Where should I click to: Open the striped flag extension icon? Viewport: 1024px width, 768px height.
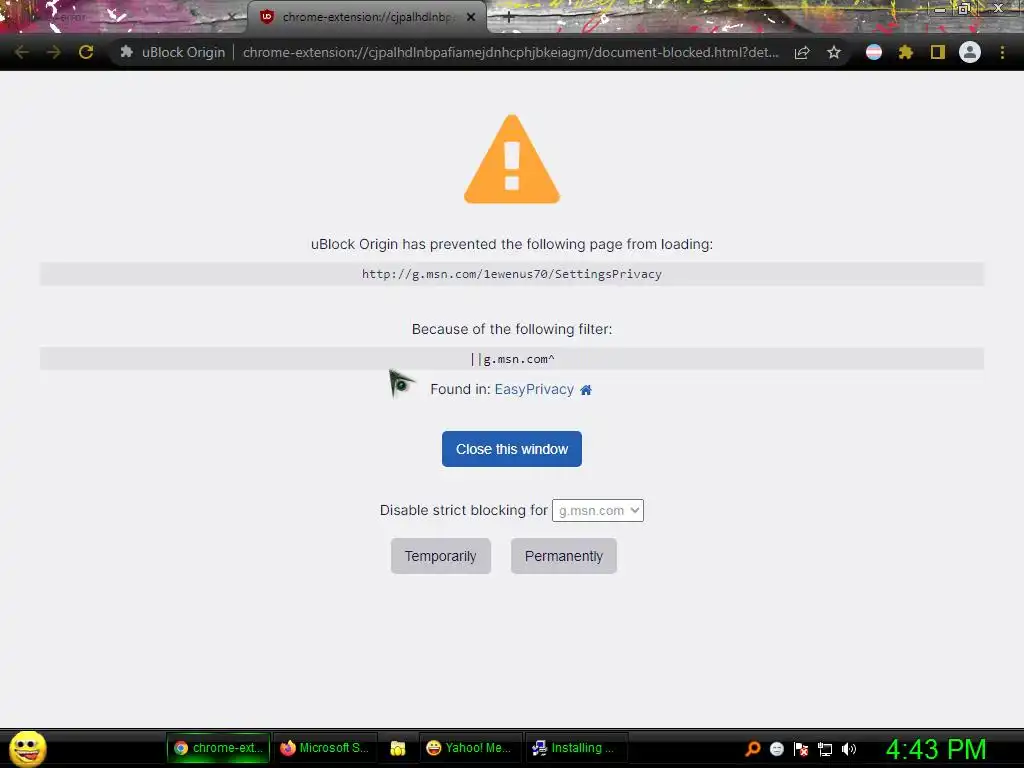874,52
